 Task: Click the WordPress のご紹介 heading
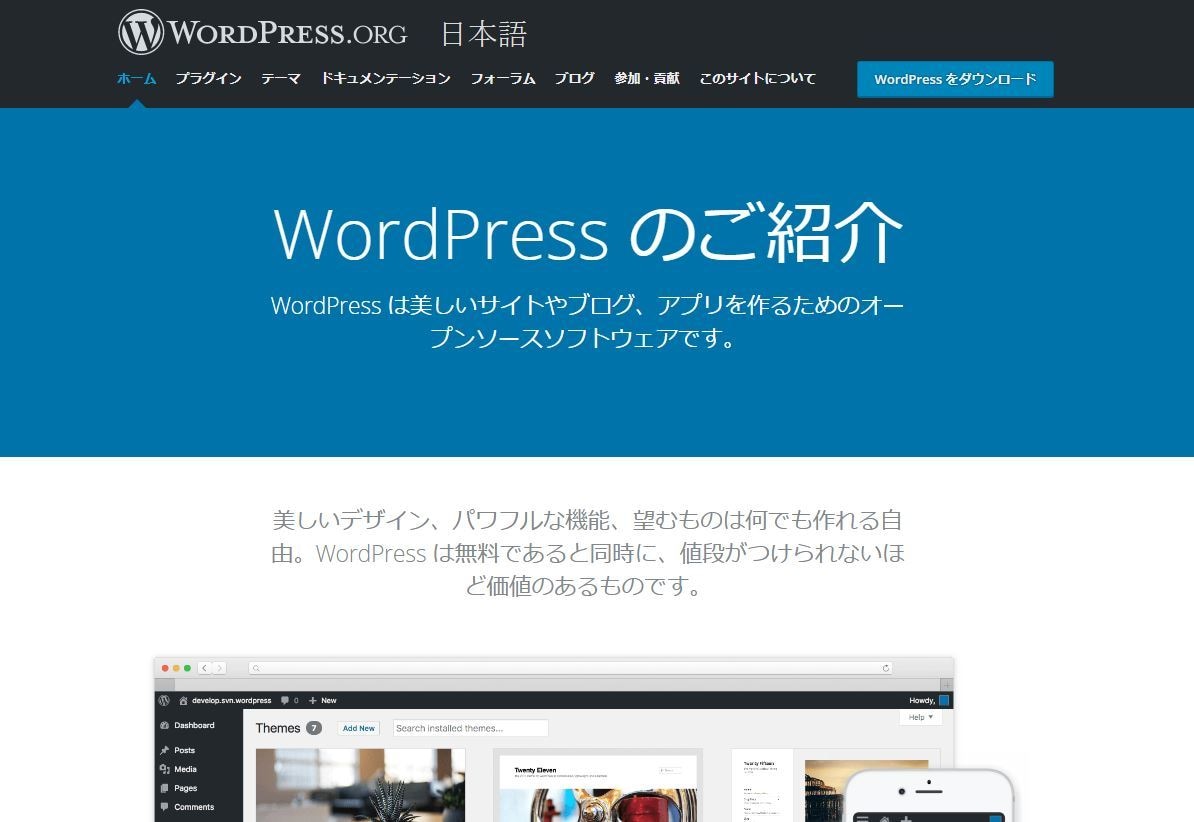point(587,233)
